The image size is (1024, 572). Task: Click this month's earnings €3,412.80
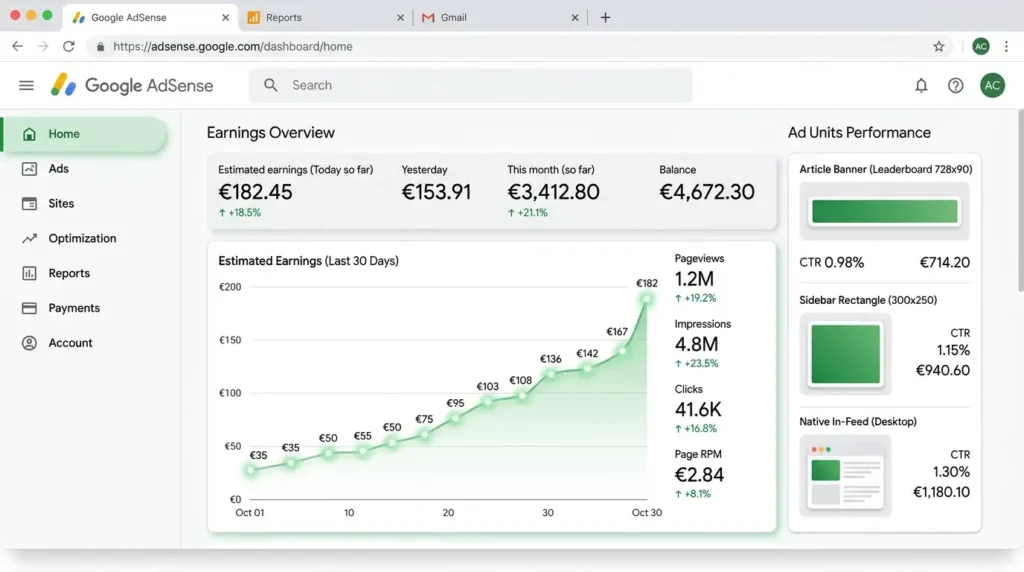point(553,192)
